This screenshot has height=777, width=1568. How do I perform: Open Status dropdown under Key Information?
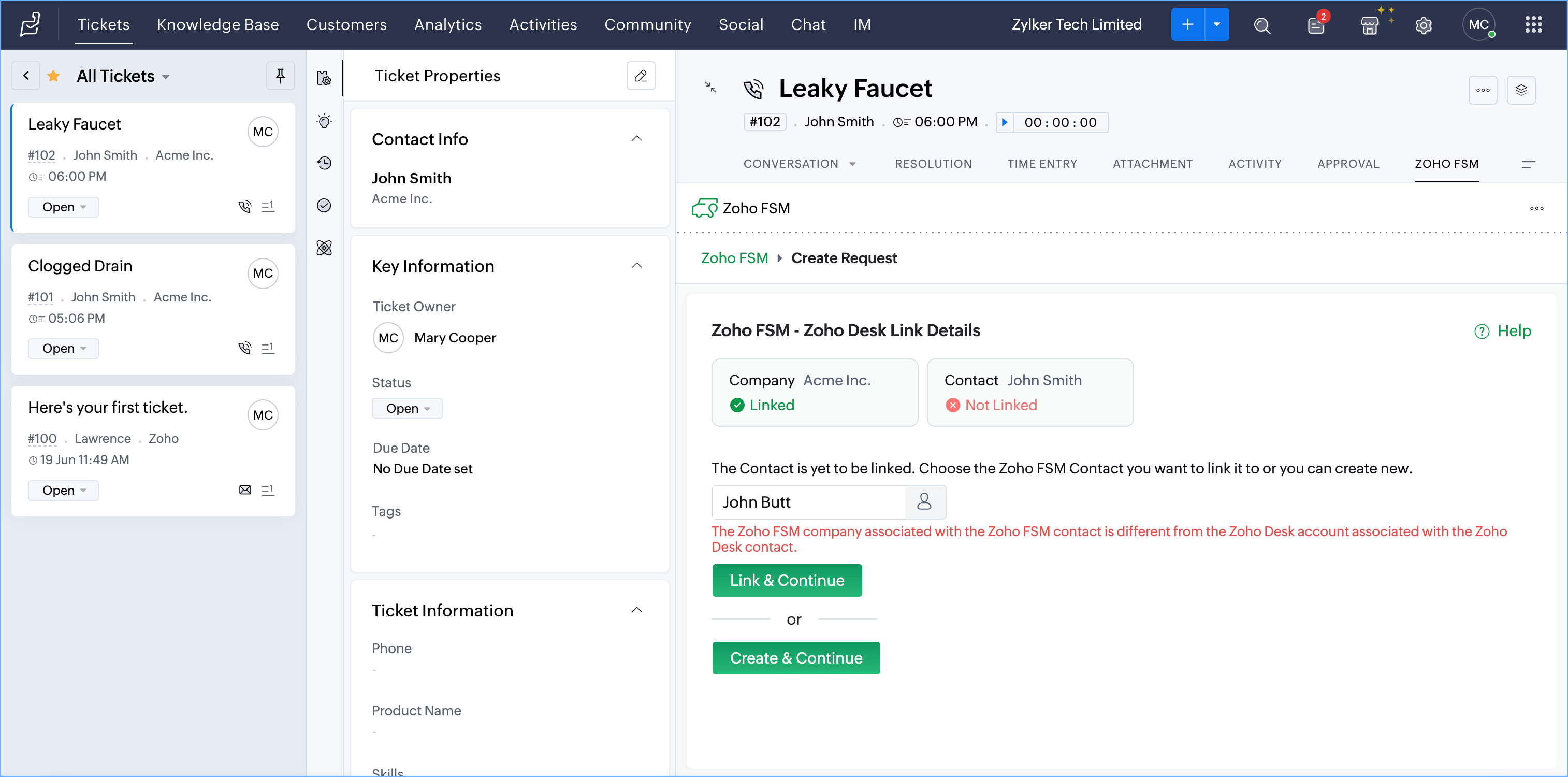coord(407,408)
